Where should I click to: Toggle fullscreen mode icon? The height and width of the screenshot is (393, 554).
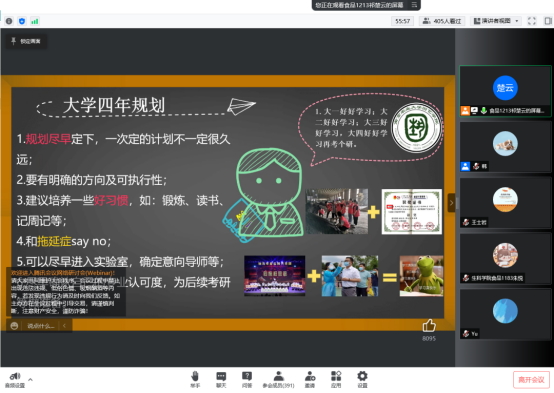tap(532, 21)
